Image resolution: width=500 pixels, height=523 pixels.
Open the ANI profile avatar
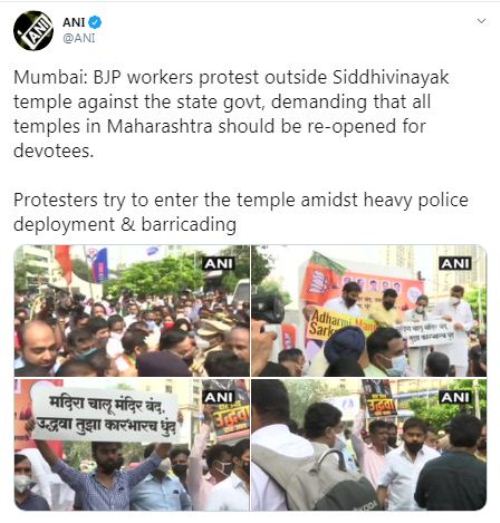(33, 31)
